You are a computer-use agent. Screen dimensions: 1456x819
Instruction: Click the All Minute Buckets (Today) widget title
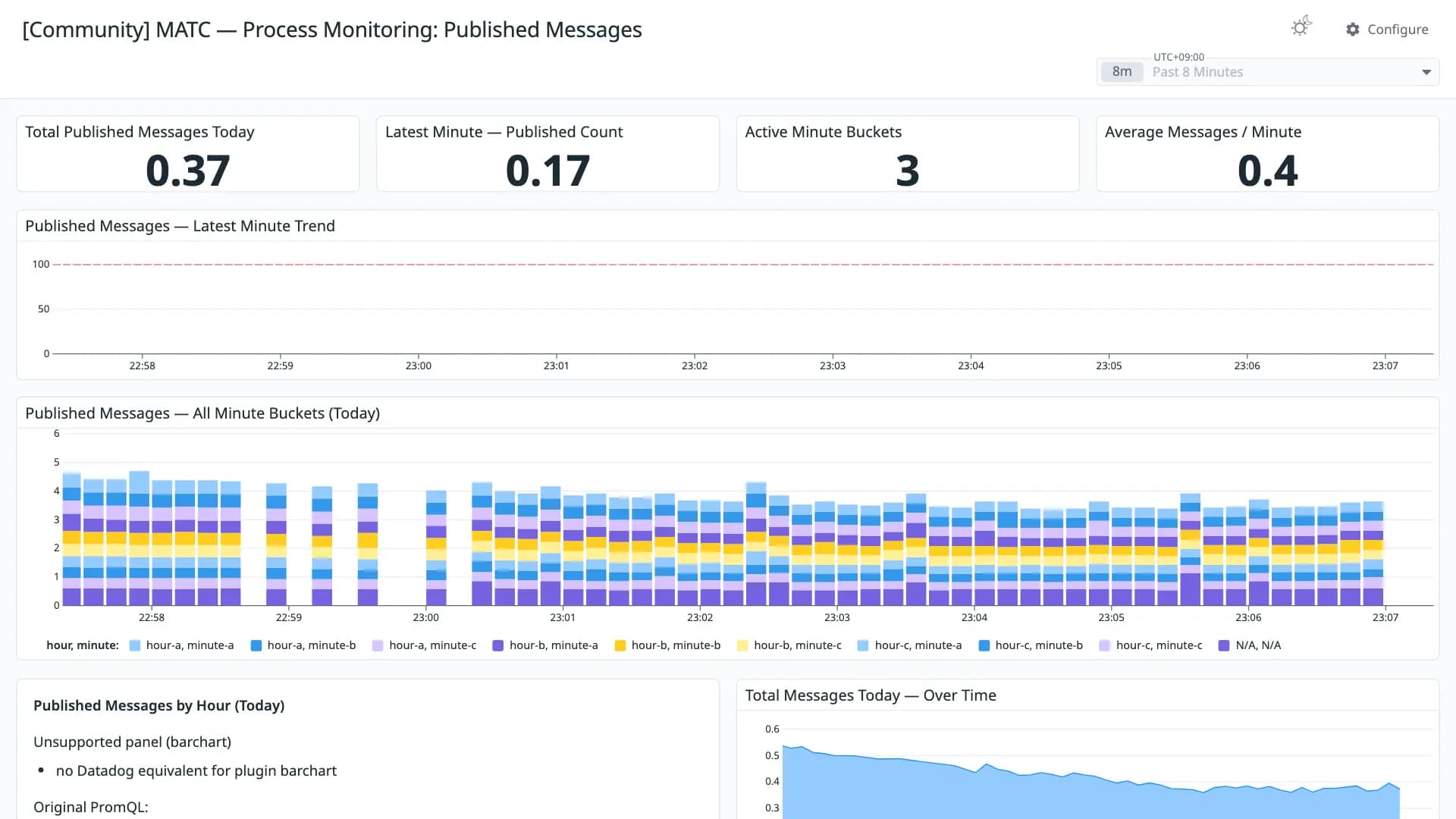pyautogui.click(x=202, y=413)
